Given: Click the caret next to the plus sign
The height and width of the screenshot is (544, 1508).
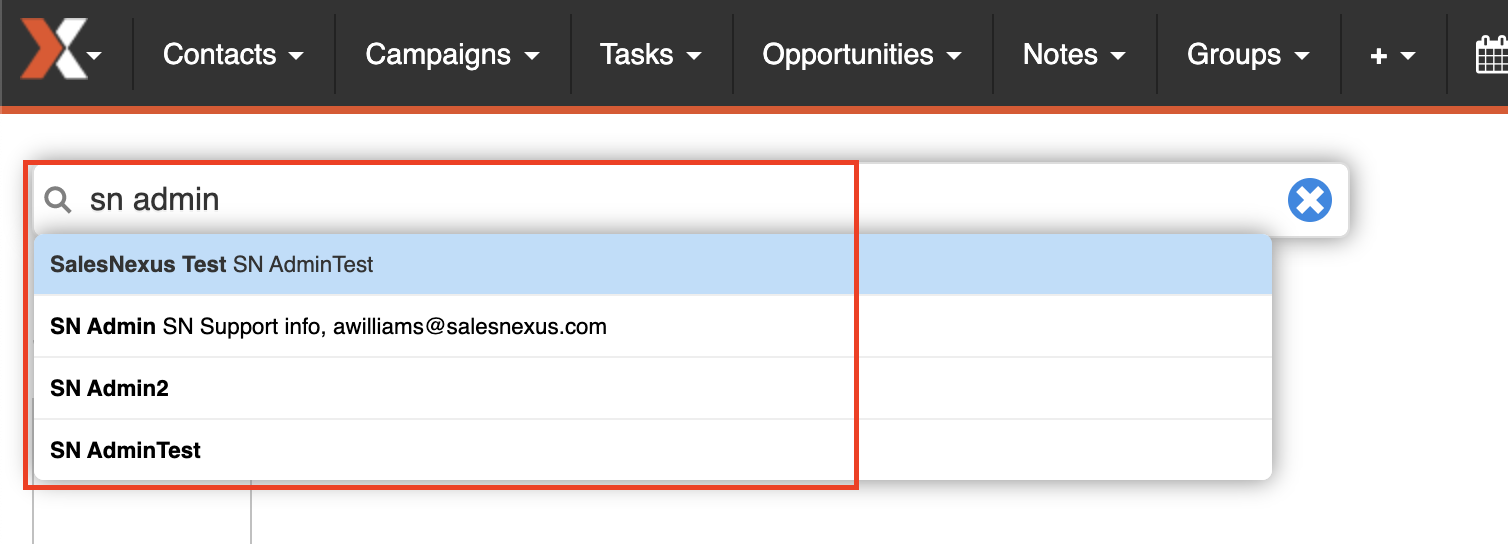Looking at the screenshot, I should point(1408,57).
